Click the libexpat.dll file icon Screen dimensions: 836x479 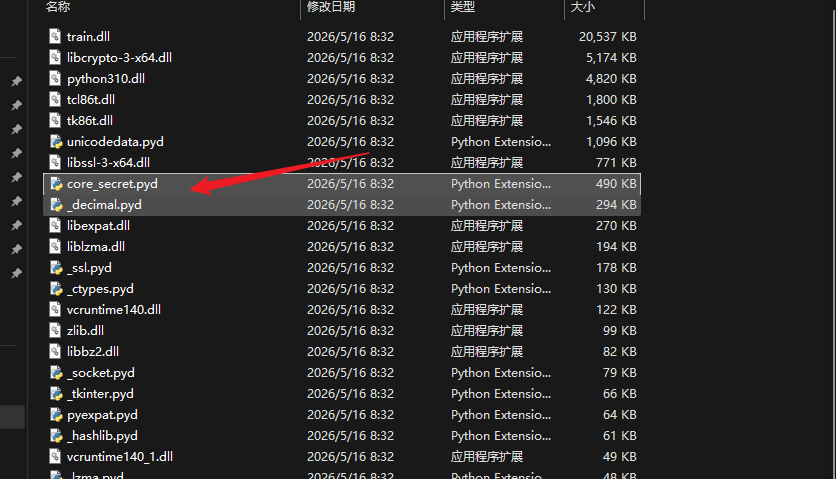(x=55, y=226)
